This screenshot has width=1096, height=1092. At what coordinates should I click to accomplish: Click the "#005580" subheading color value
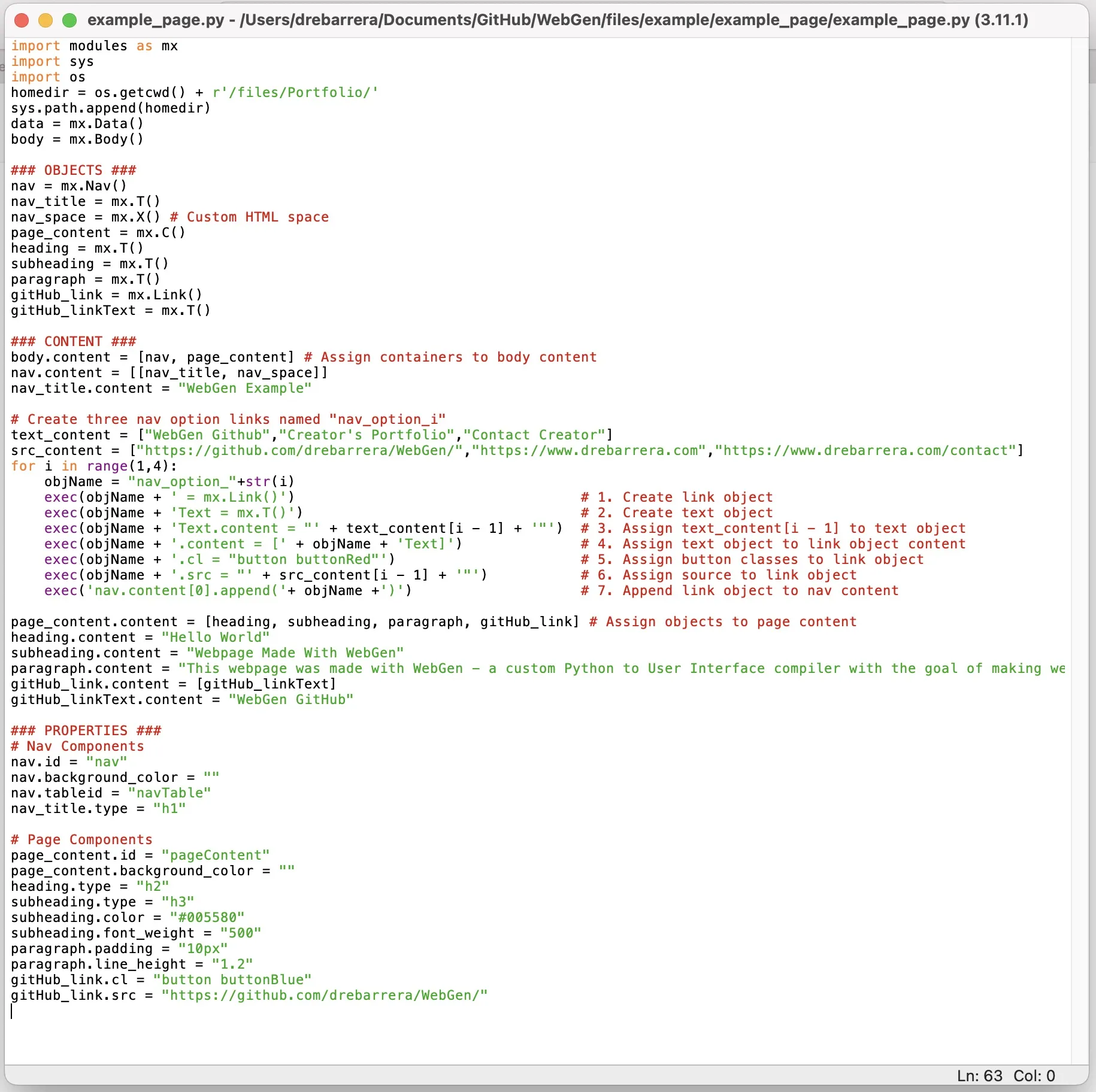[207, 917]
